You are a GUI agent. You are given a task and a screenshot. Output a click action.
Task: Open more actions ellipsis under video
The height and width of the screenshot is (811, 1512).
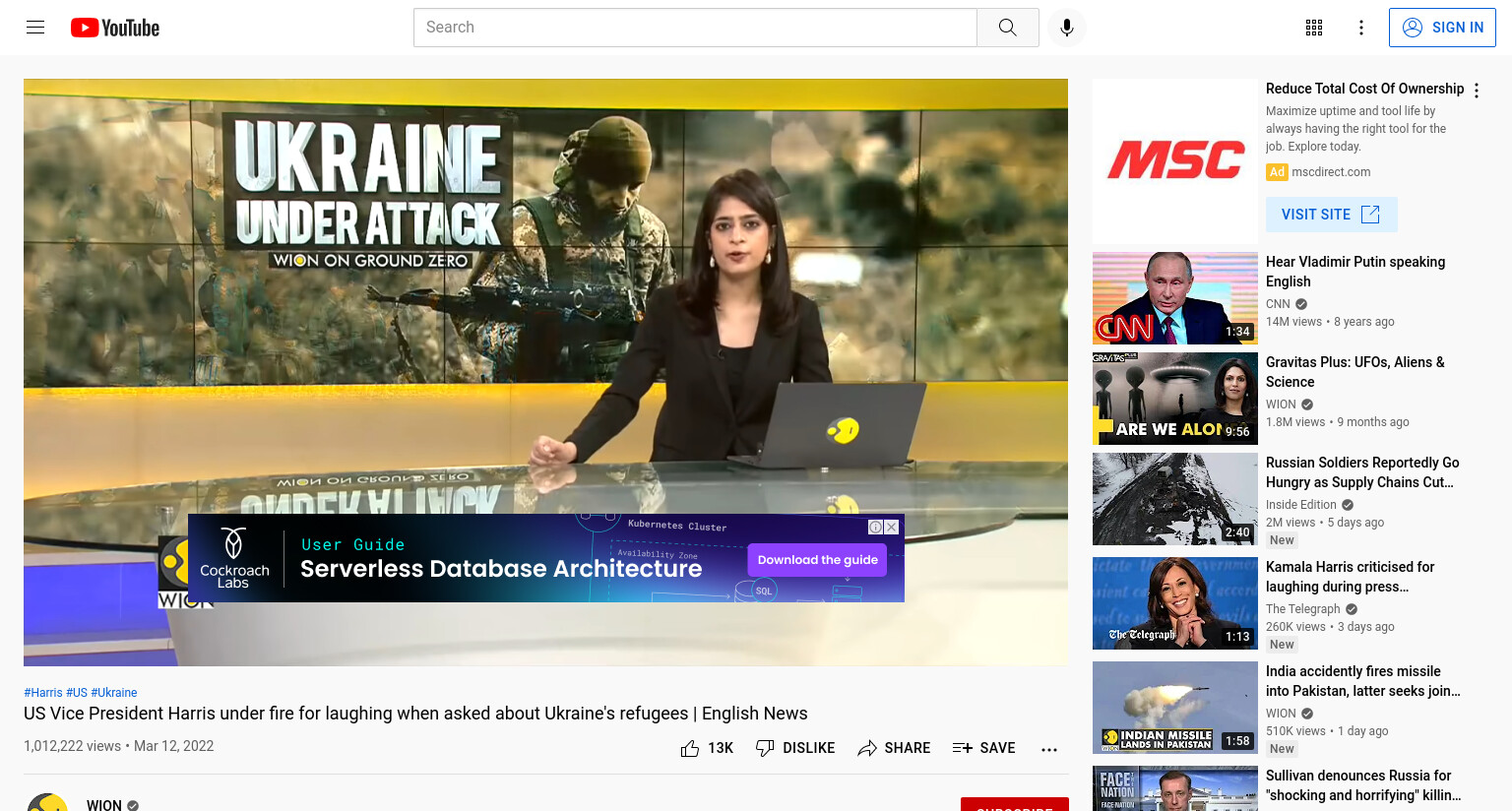1049,749
